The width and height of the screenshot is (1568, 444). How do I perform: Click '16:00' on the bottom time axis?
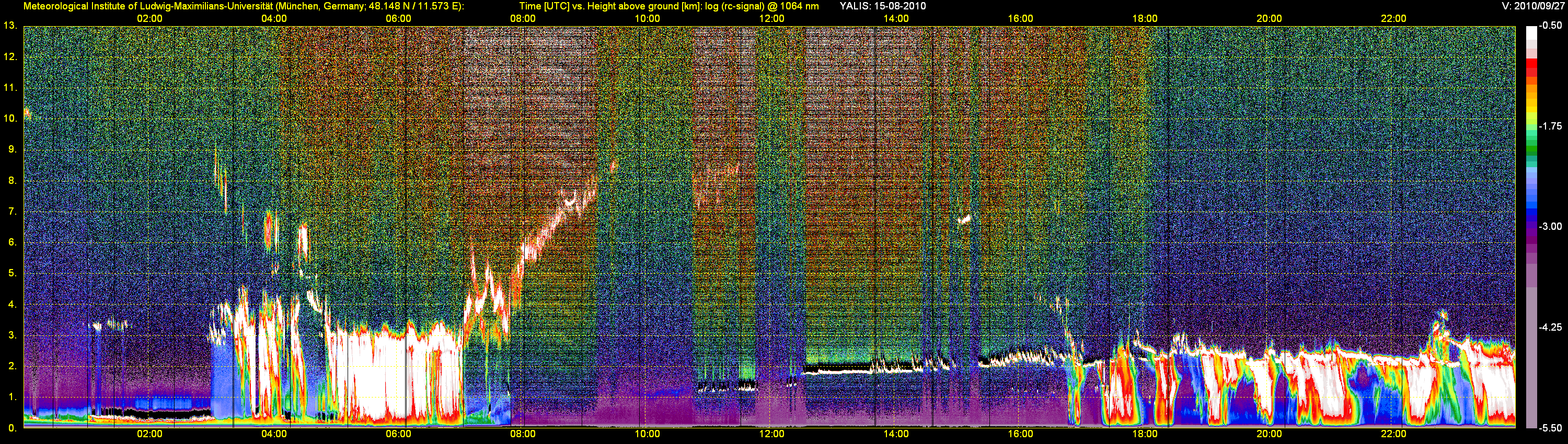tap(1020, 434)
